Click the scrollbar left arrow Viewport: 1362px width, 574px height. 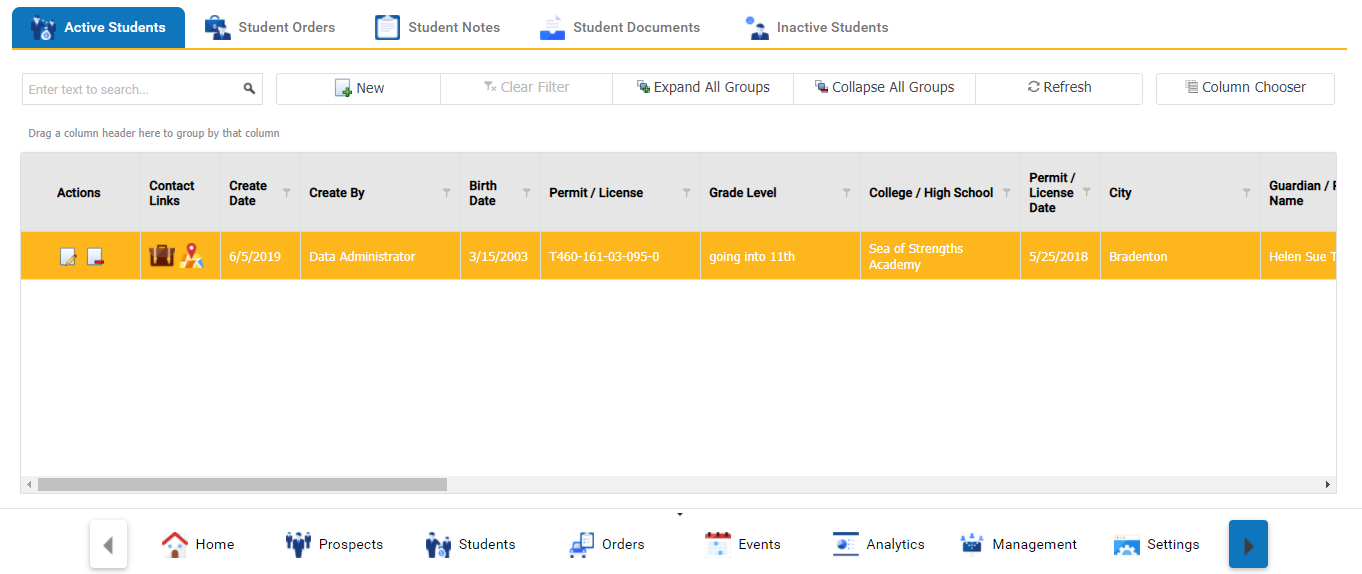coord(28,484)
